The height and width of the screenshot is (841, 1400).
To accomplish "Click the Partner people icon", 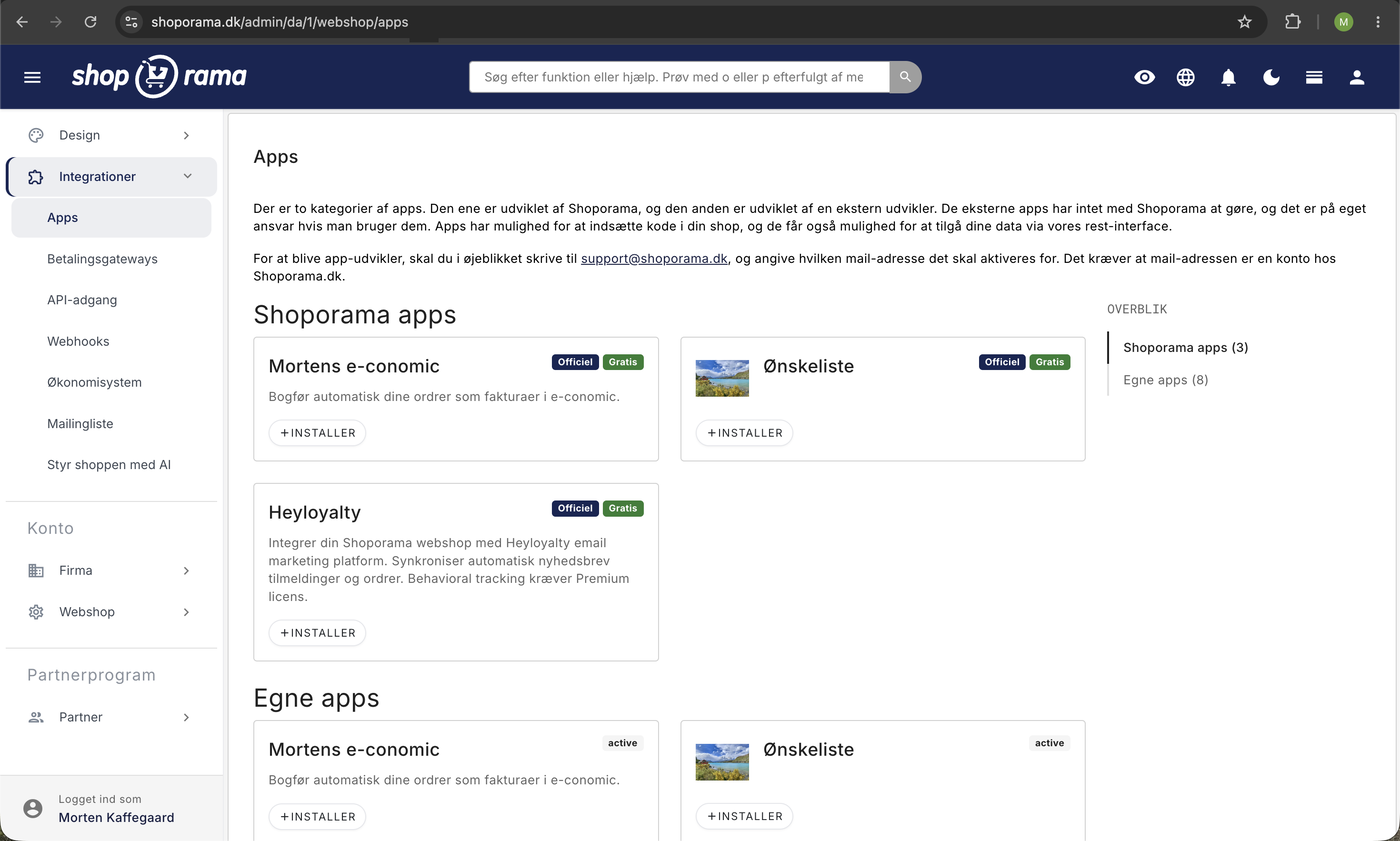I will point(36,717).
